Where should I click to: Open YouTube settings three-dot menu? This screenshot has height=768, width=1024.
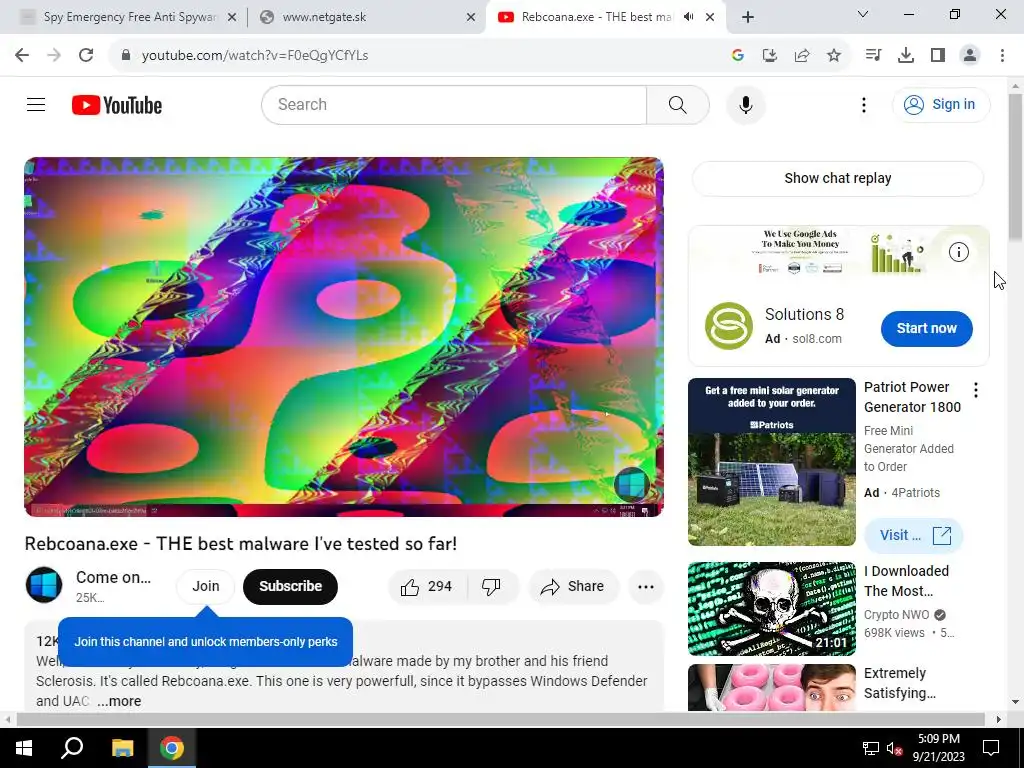(863, 104)
